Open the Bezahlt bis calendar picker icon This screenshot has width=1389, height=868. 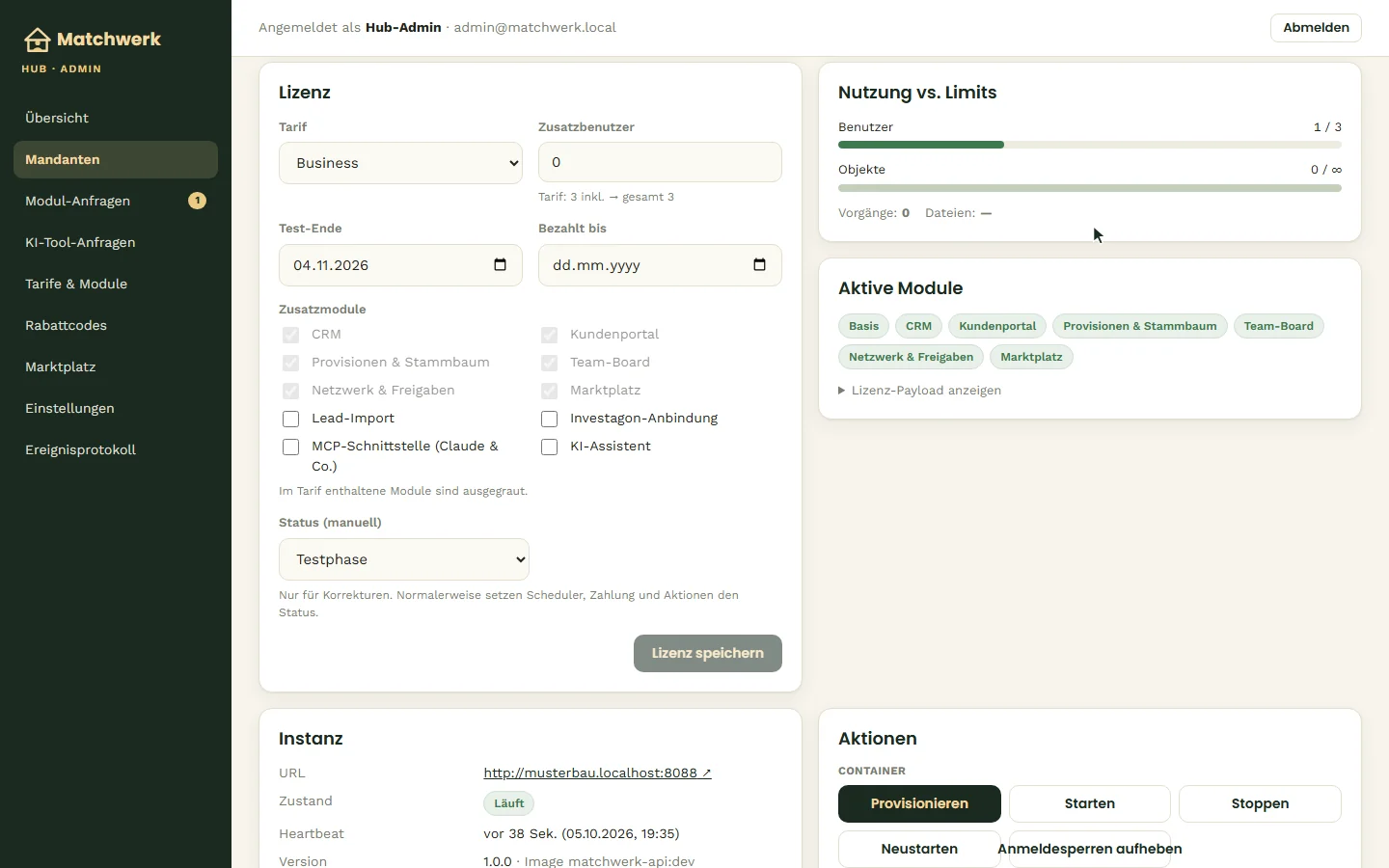coord(759,265)
